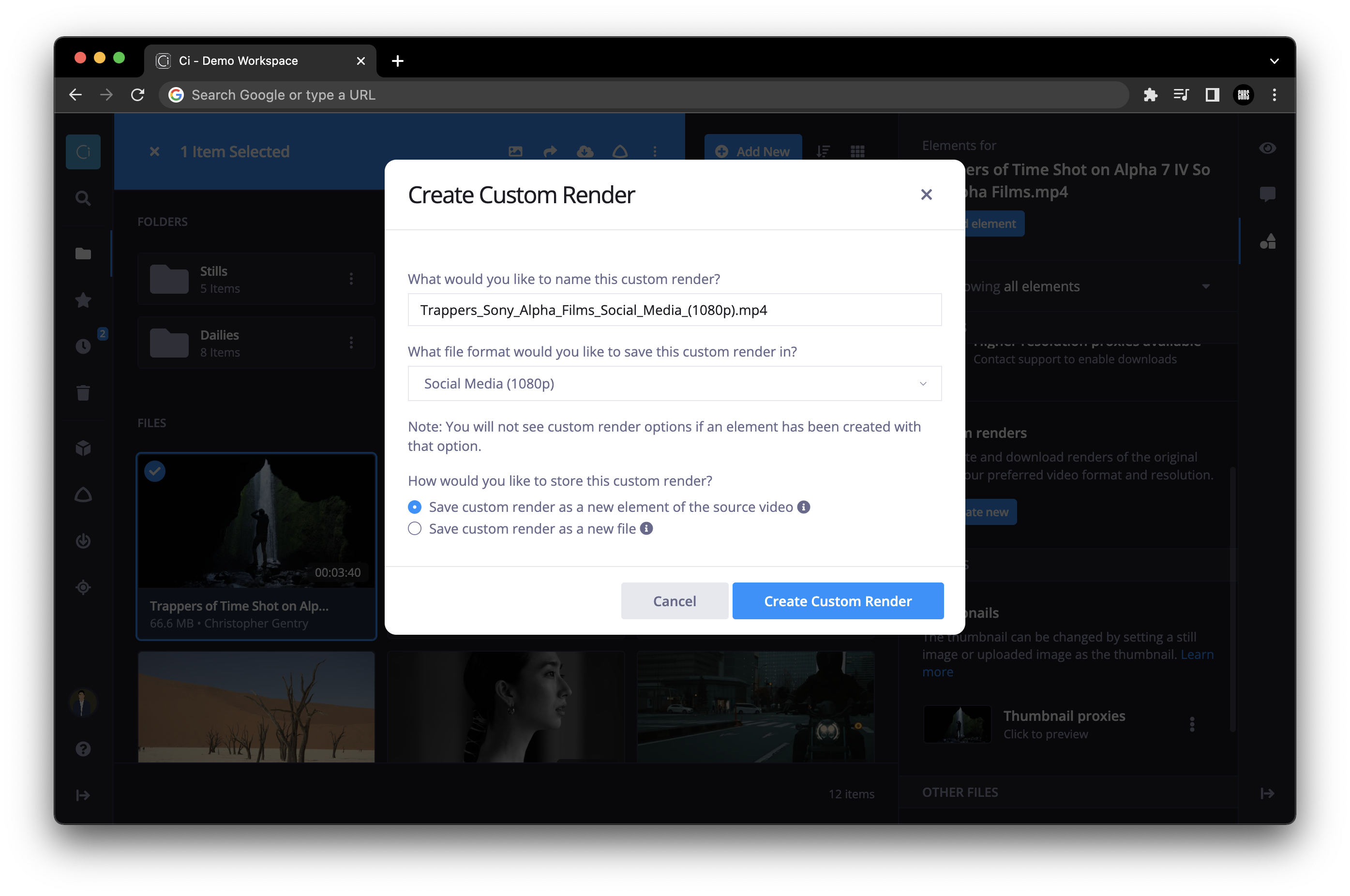Open Thumbnail proxies options menu
Image resolution: width=1350 pixels, height=896 pixels.
click(x=1192, y=725)
